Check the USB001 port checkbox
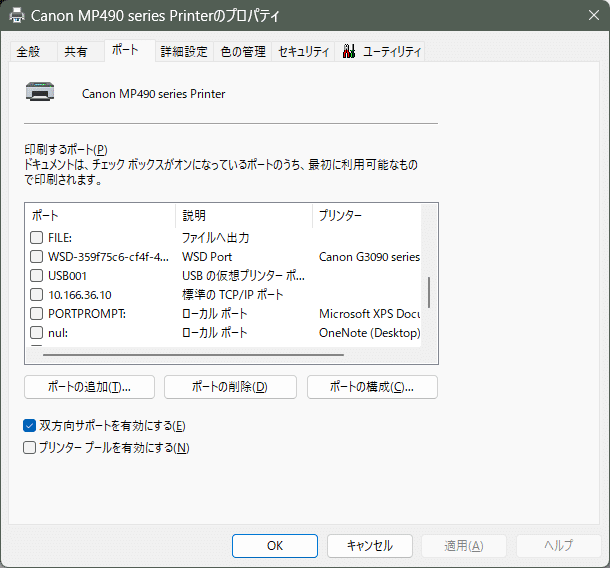This screenshot has height=568, width=610. pos(37,275)
